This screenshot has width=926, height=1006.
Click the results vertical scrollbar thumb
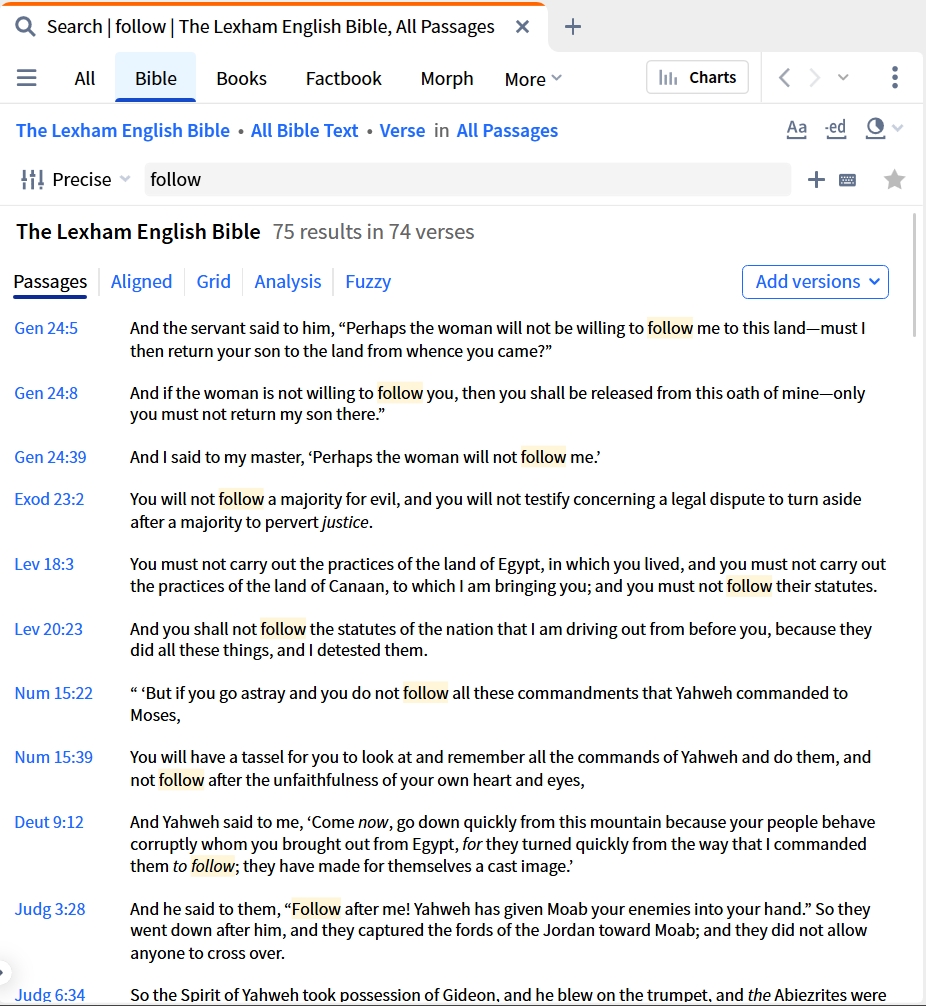pos(914,276)
